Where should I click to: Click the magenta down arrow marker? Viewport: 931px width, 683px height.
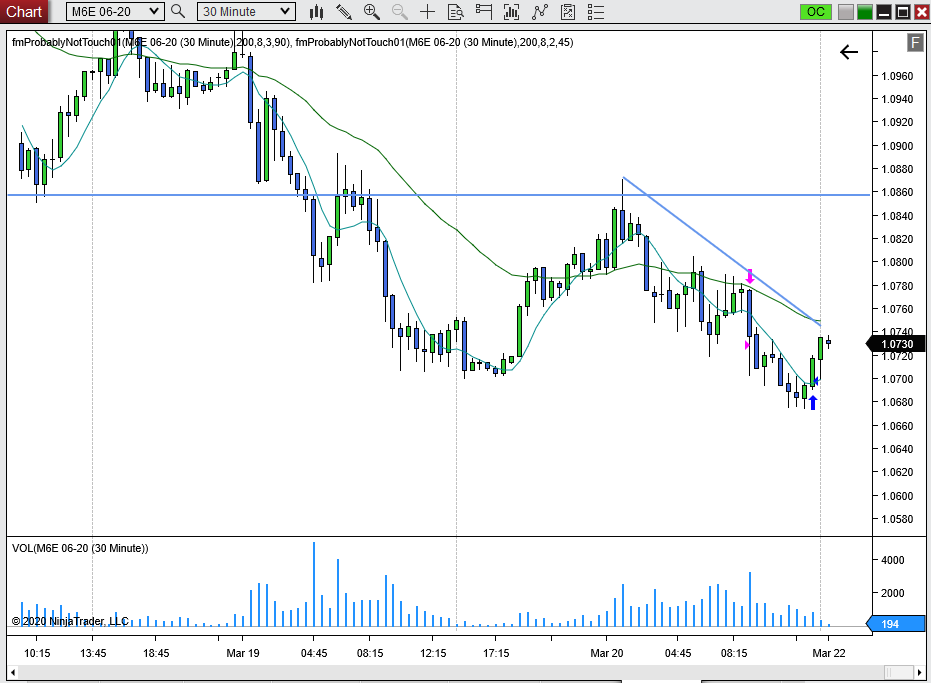point(750,276)
